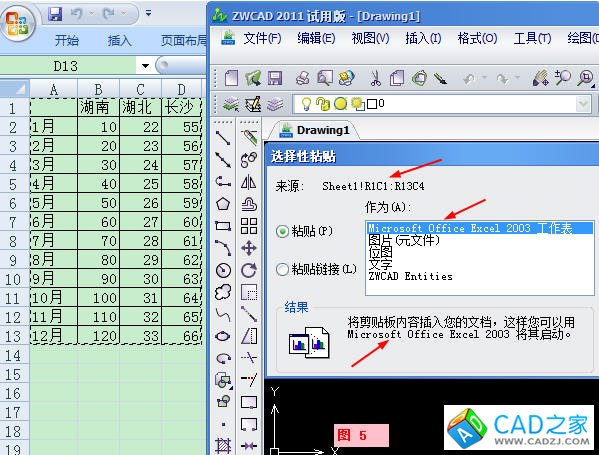Click cell containing 长沙
This screenshot has height=455, width=599.
coord(181,107)
